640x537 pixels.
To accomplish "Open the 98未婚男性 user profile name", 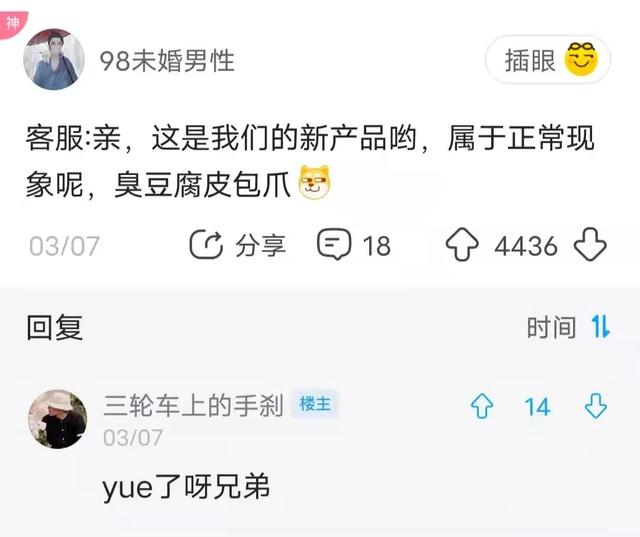I will click(167, 61).
